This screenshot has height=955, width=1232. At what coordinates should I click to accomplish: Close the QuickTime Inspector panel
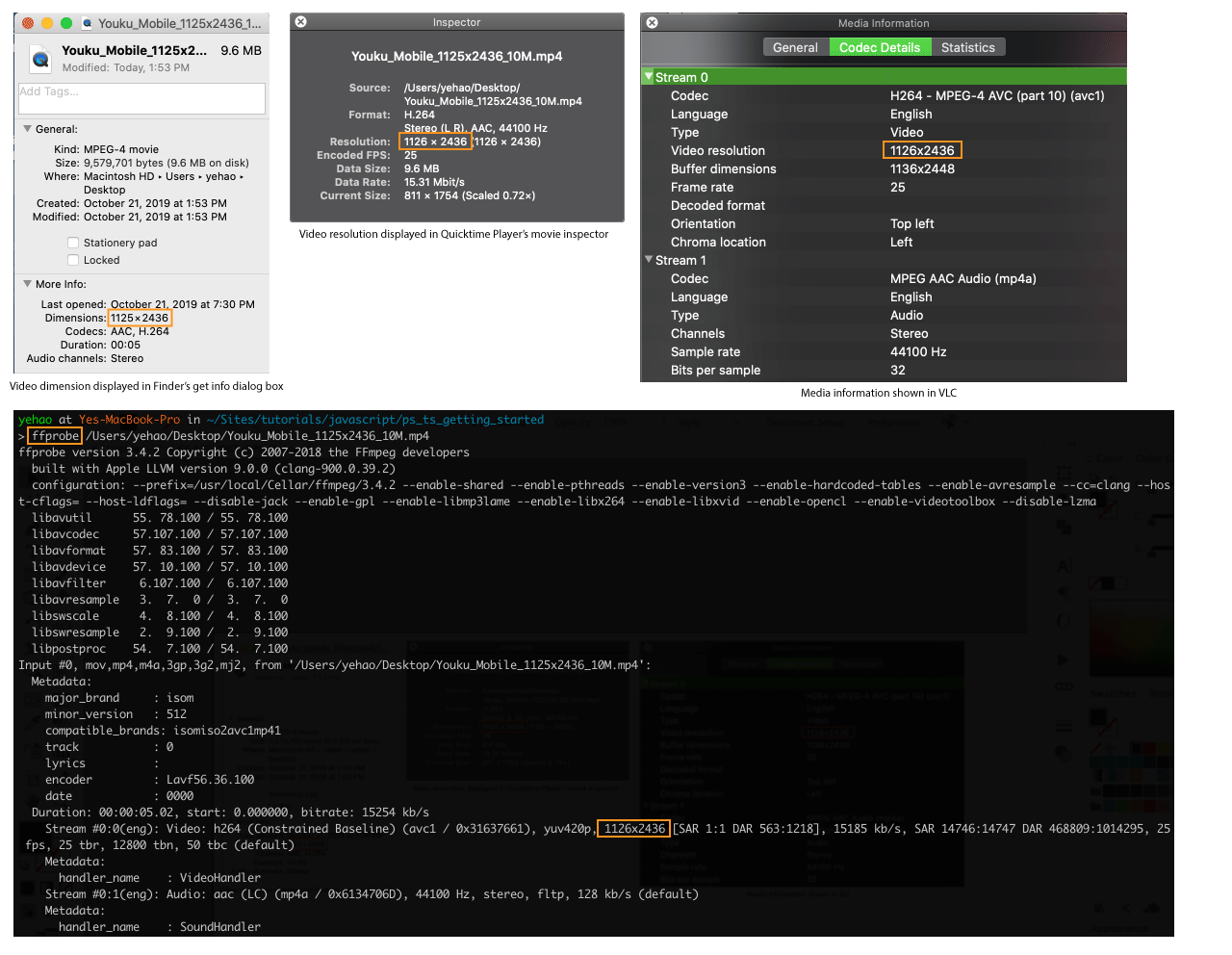(301, 22)
